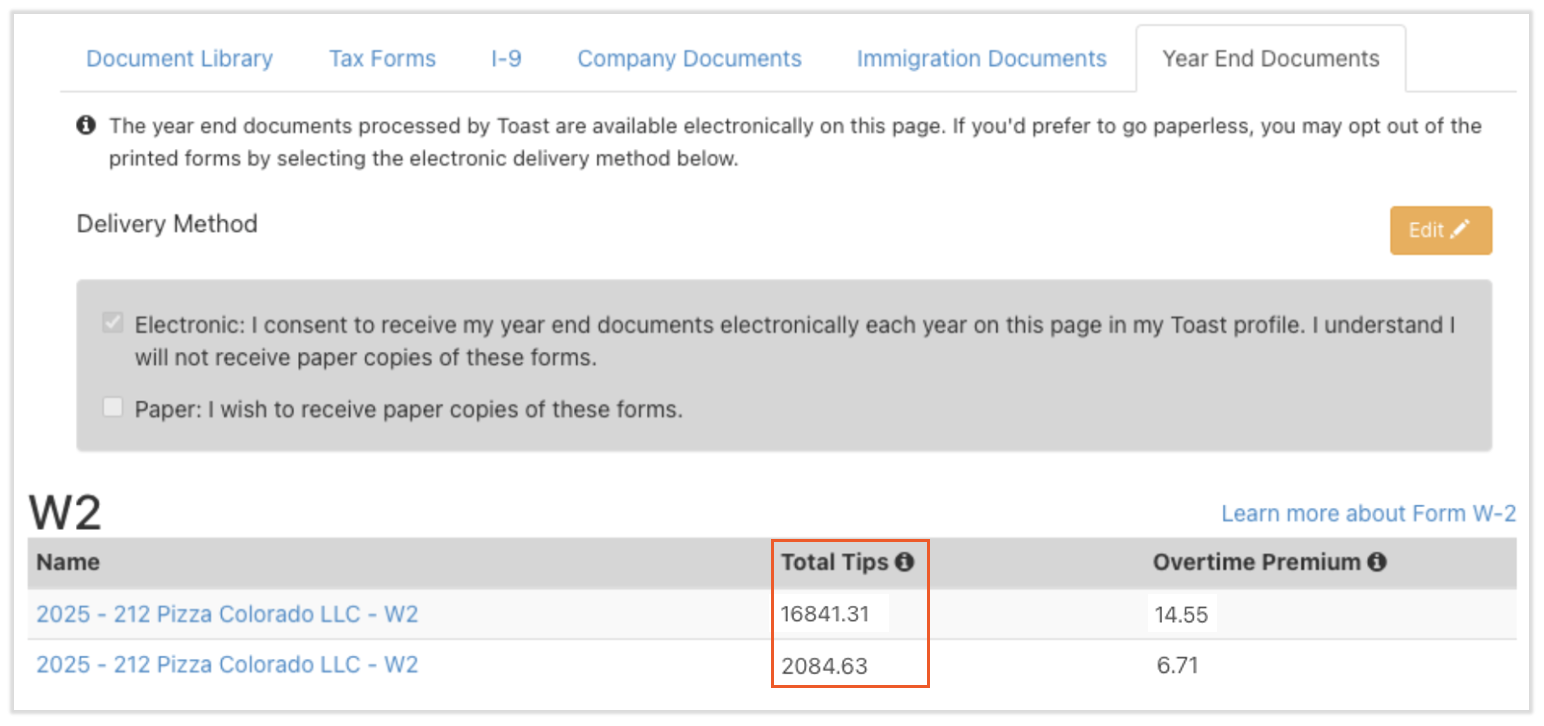Select the 16841.31 total tips value
Screen dimensions: 1544x726
825,615
